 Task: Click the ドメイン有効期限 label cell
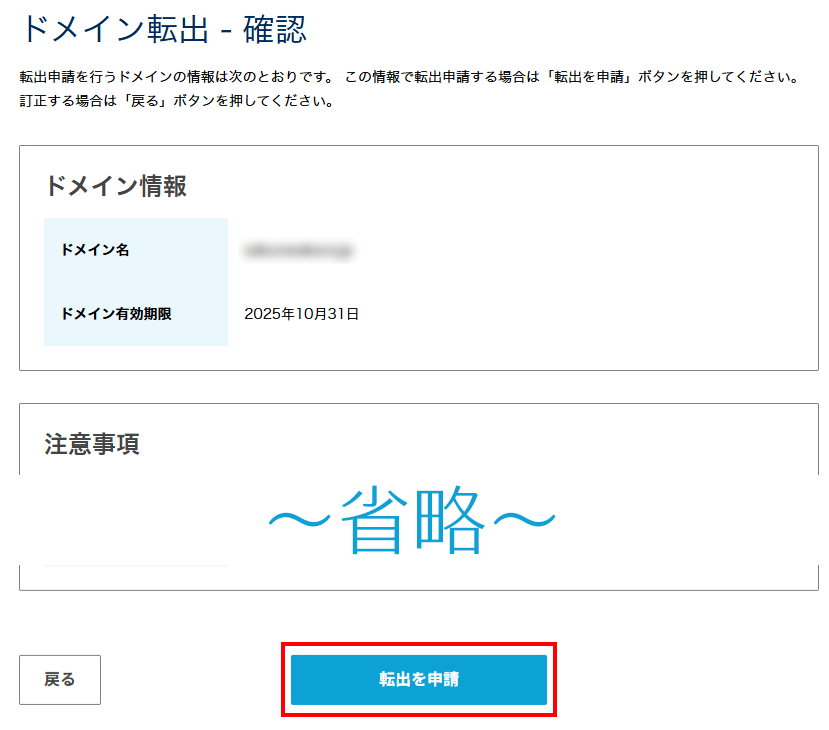[116, 314]
